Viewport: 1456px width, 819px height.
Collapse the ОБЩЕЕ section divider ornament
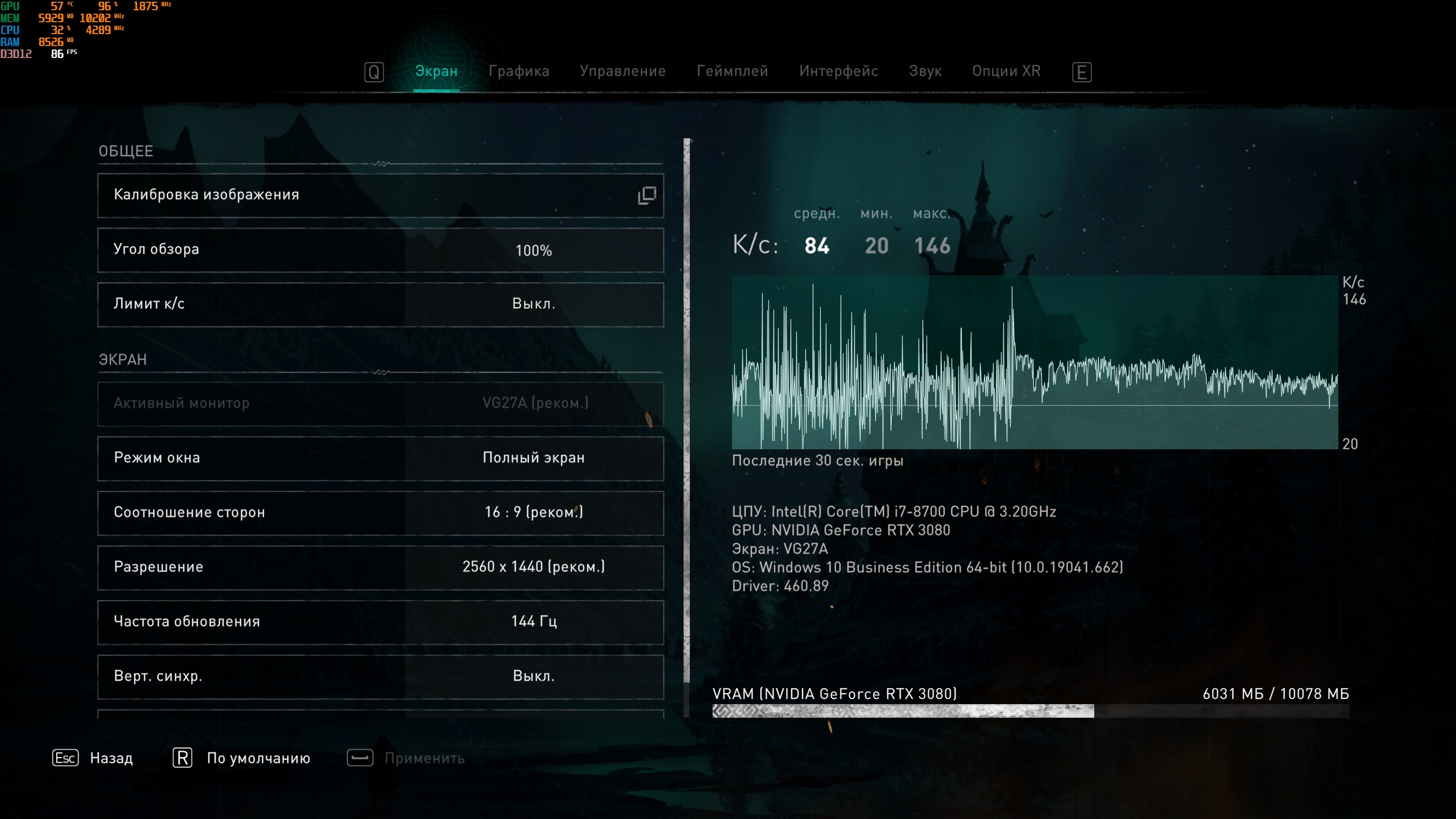click(381, 164)
